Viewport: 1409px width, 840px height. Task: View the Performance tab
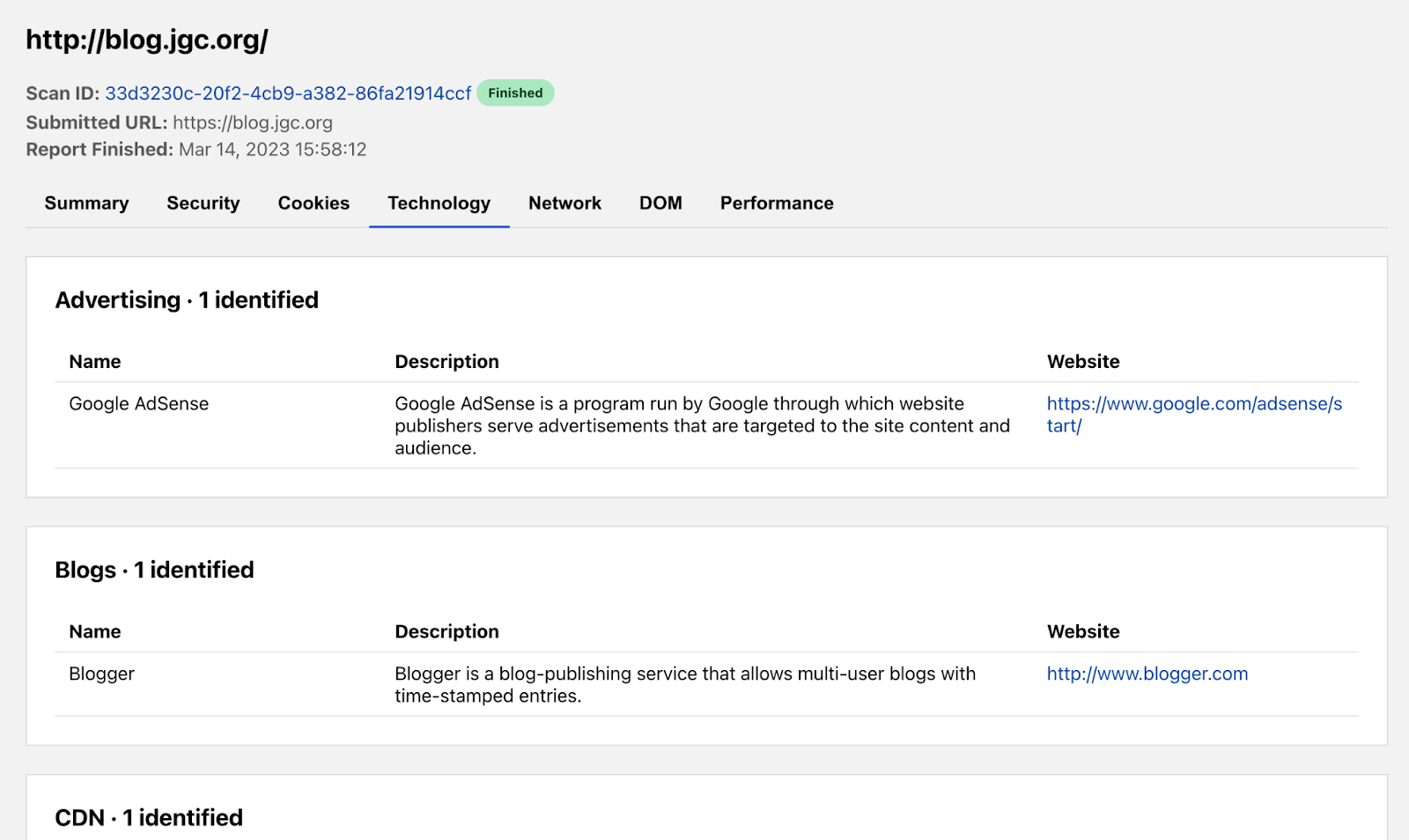pos(777,203)
